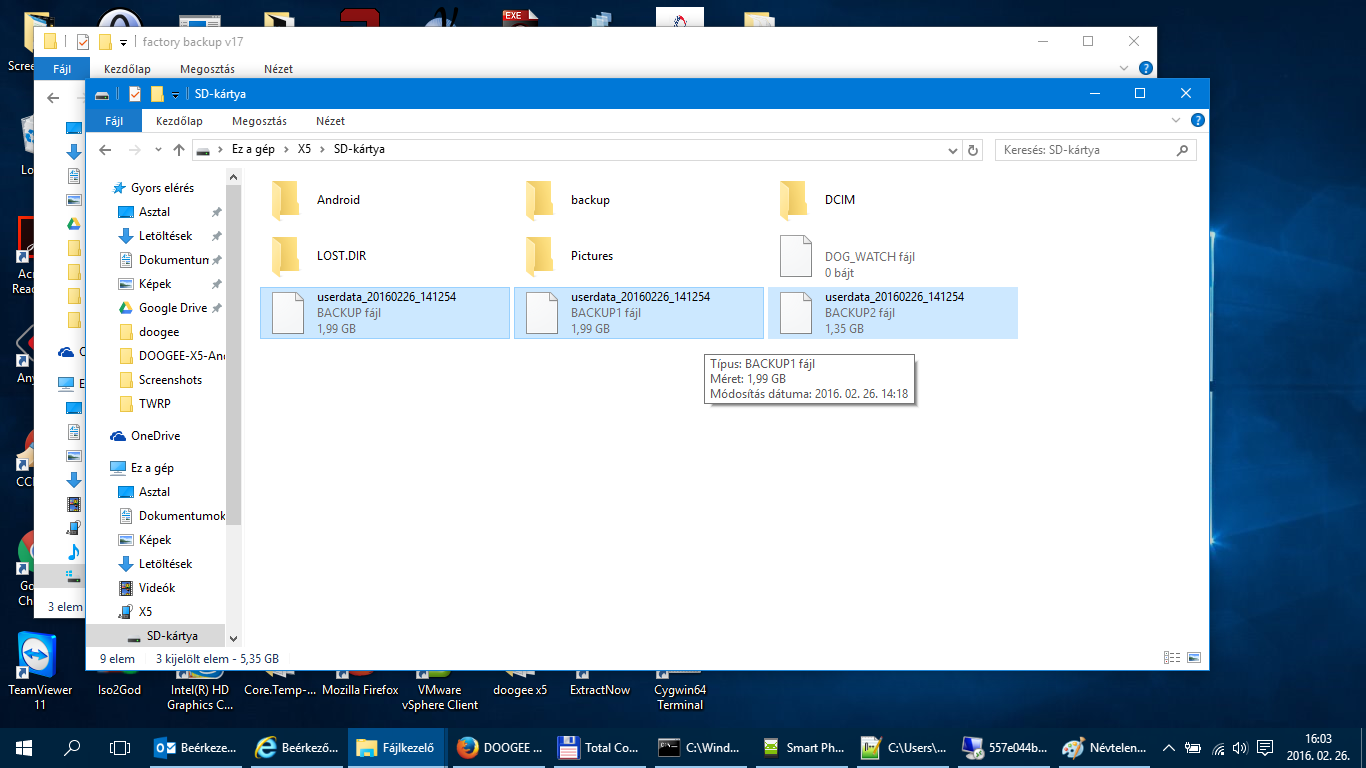This screenshot has width=1366, height=768.
Task: Collapse the Gyors elérés tree section
Action: pyautogui.click(x=107, y=188)
